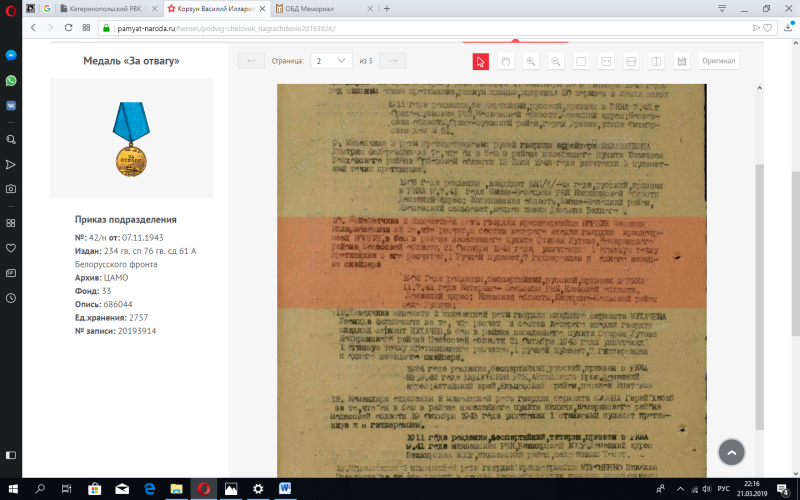Reload the current page
This screenshot has width=800, height=500.
[70, 28]
